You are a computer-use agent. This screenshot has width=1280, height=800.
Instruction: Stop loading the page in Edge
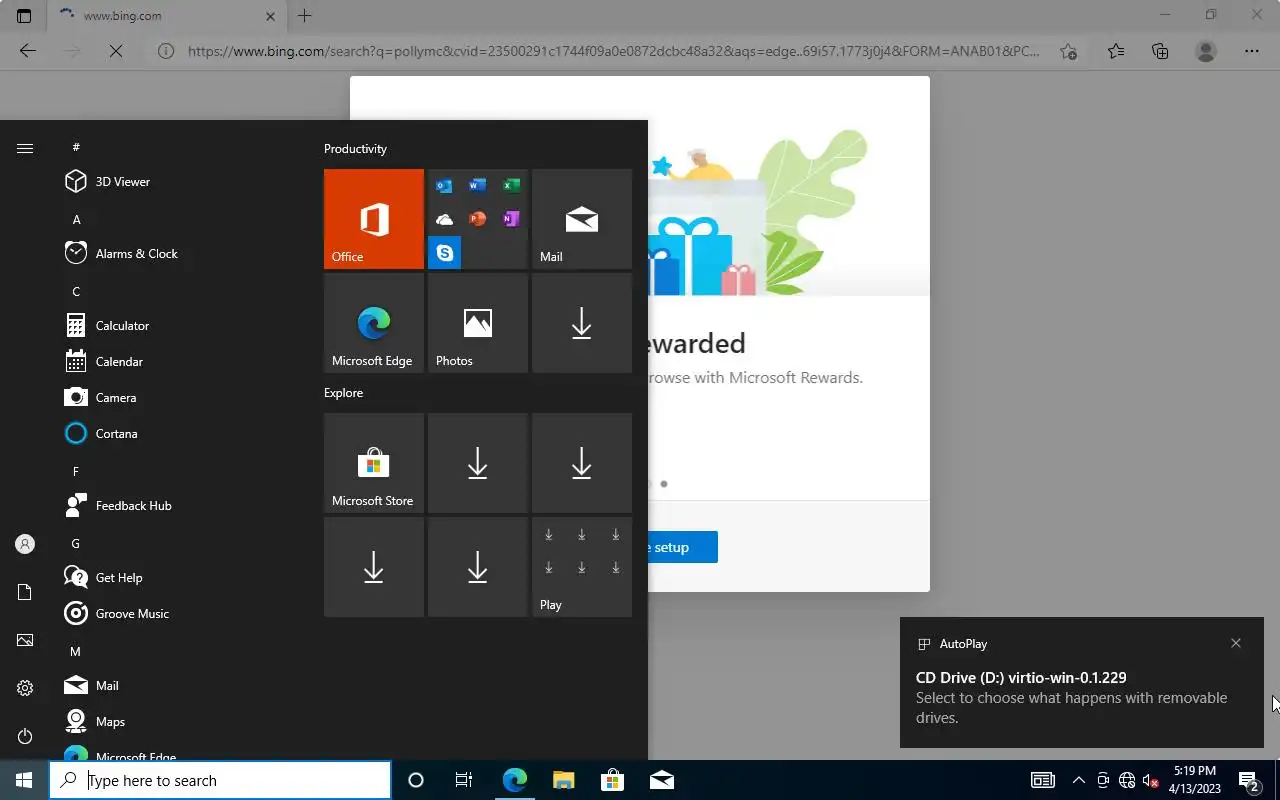tap(116, 51)
